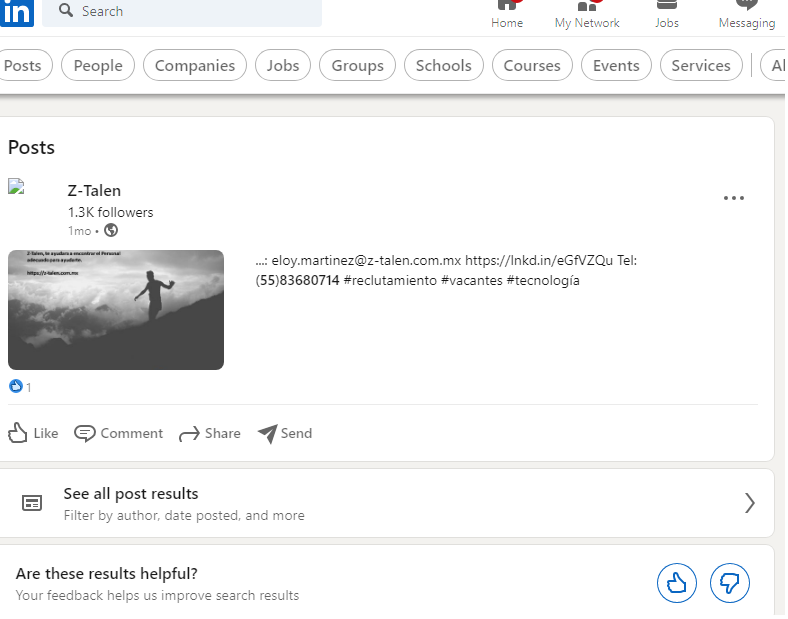Click the #vacantes hashtag
This screenshot has width=788, height=619.
(471, 280)
